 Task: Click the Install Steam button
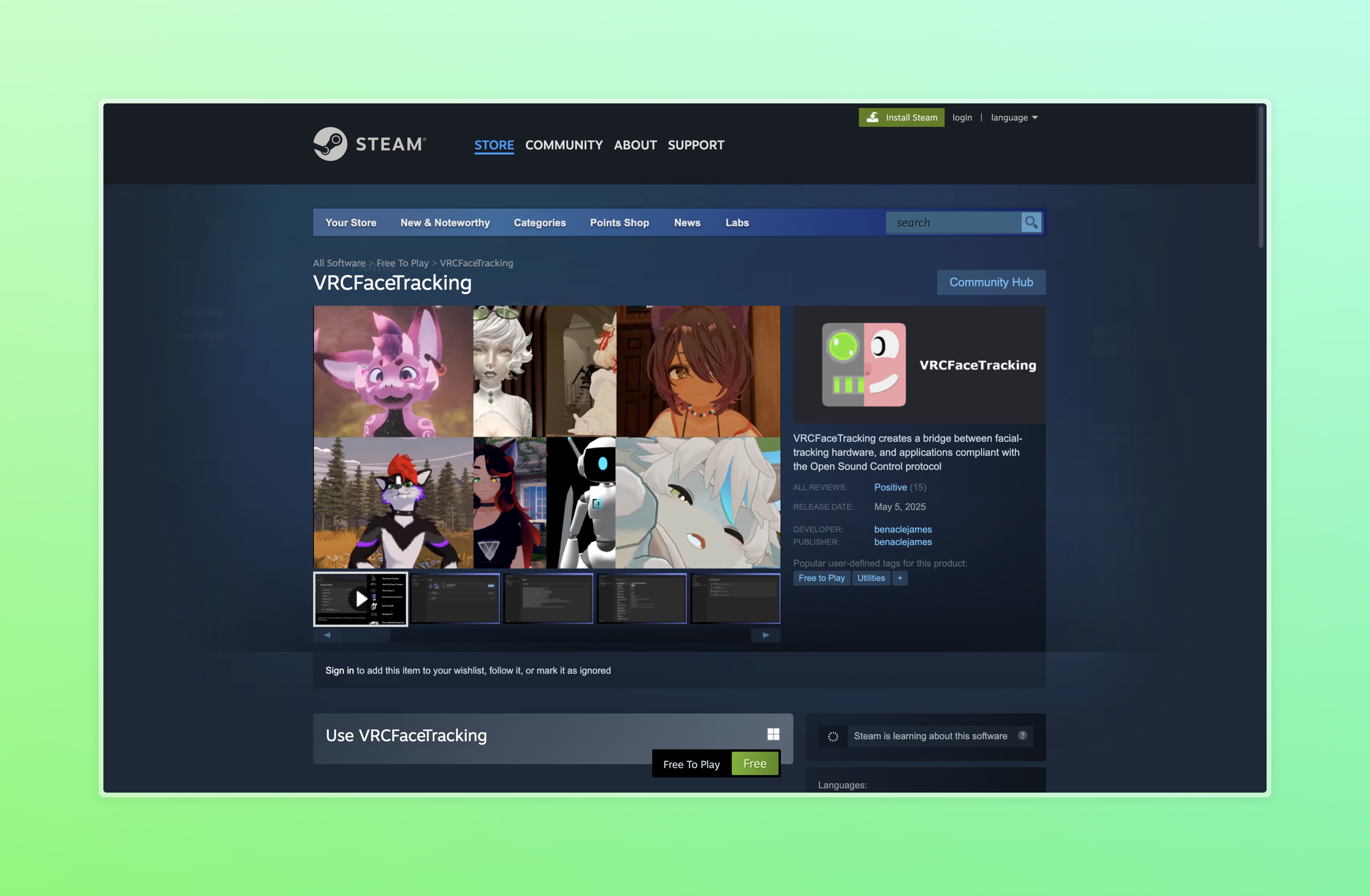point(901,117)
